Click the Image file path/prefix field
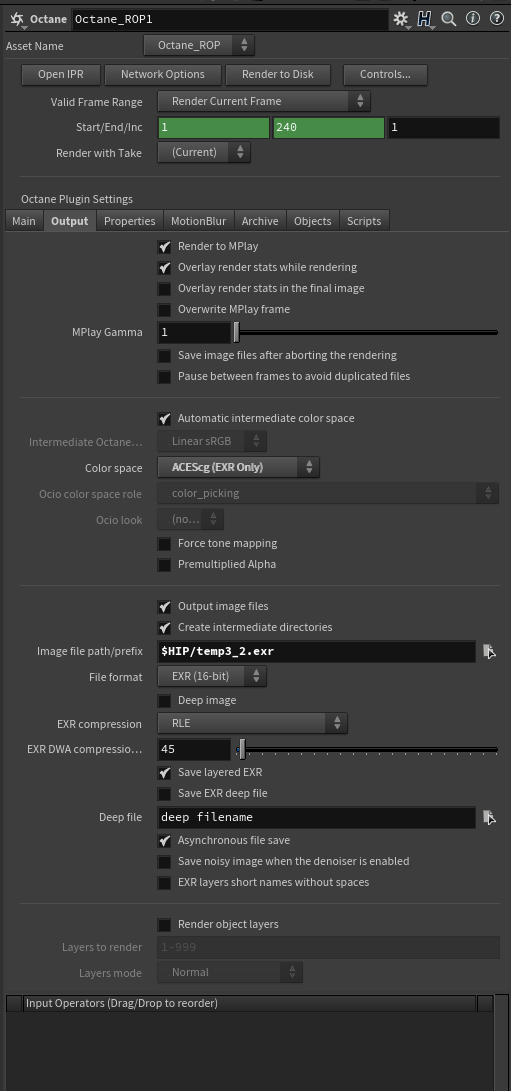511x1091 pixels. tap(317, 652)
